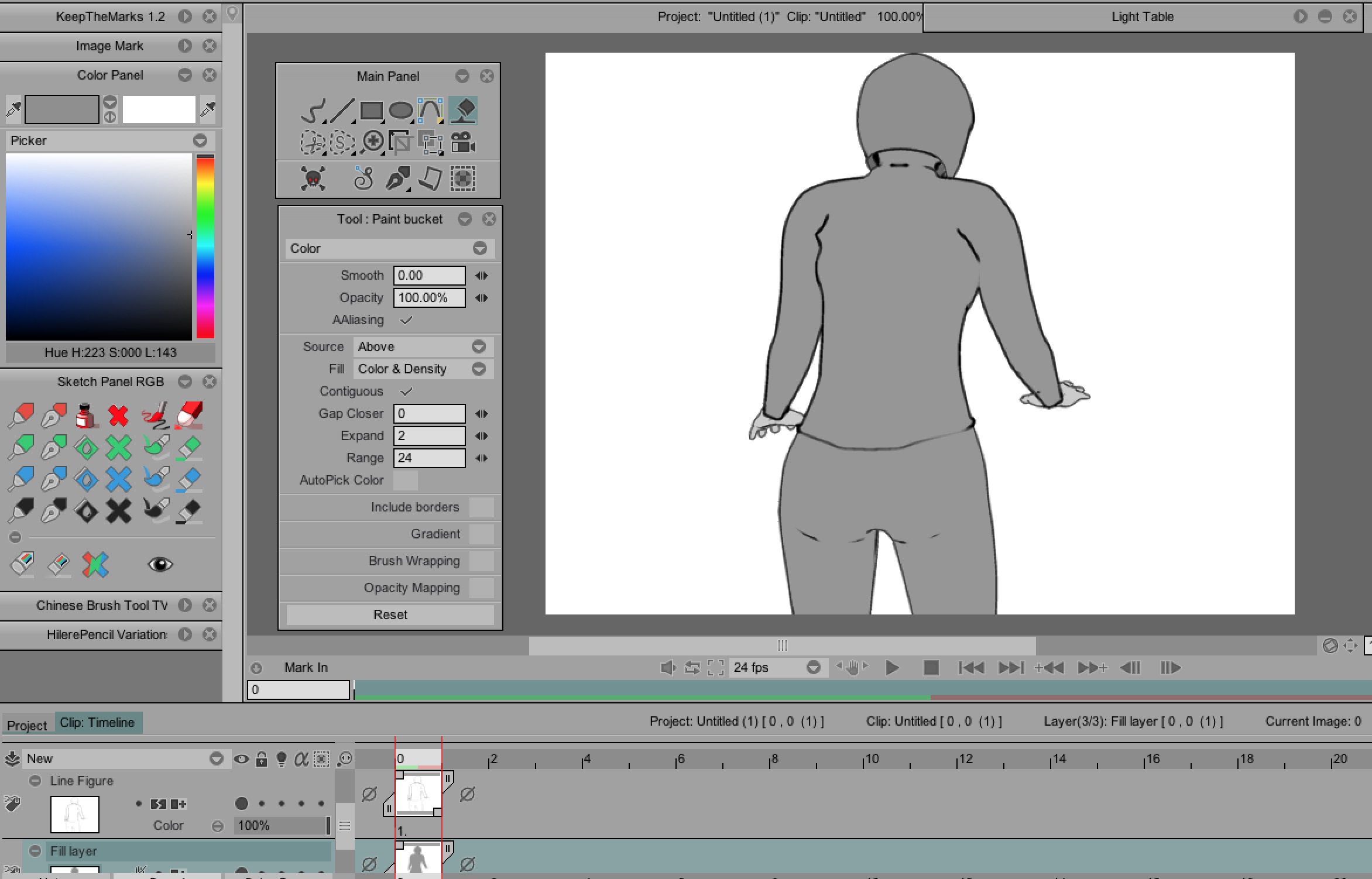Viewport: 1372px width, 879px height.
Task: Jump to the last frame
Action: [x=1011, y=668]
